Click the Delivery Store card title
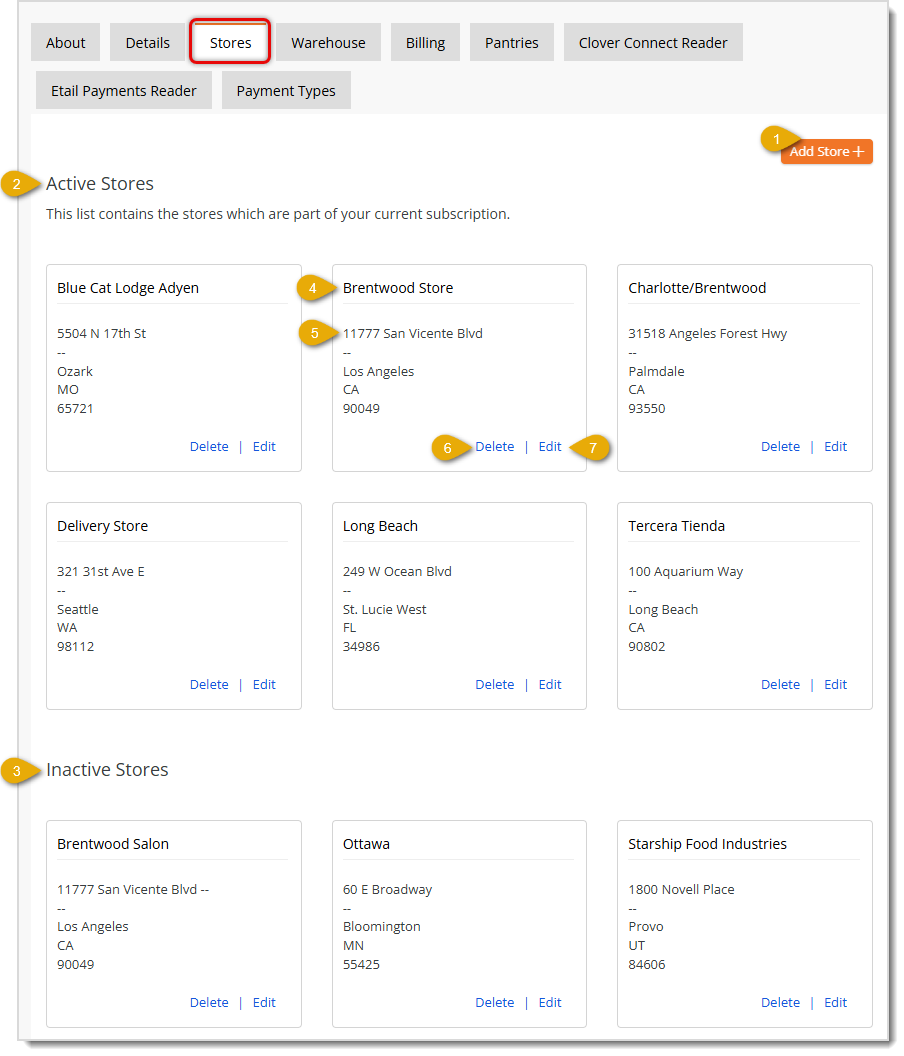Screen dimensions: 904x1056 tap(102, 526)
